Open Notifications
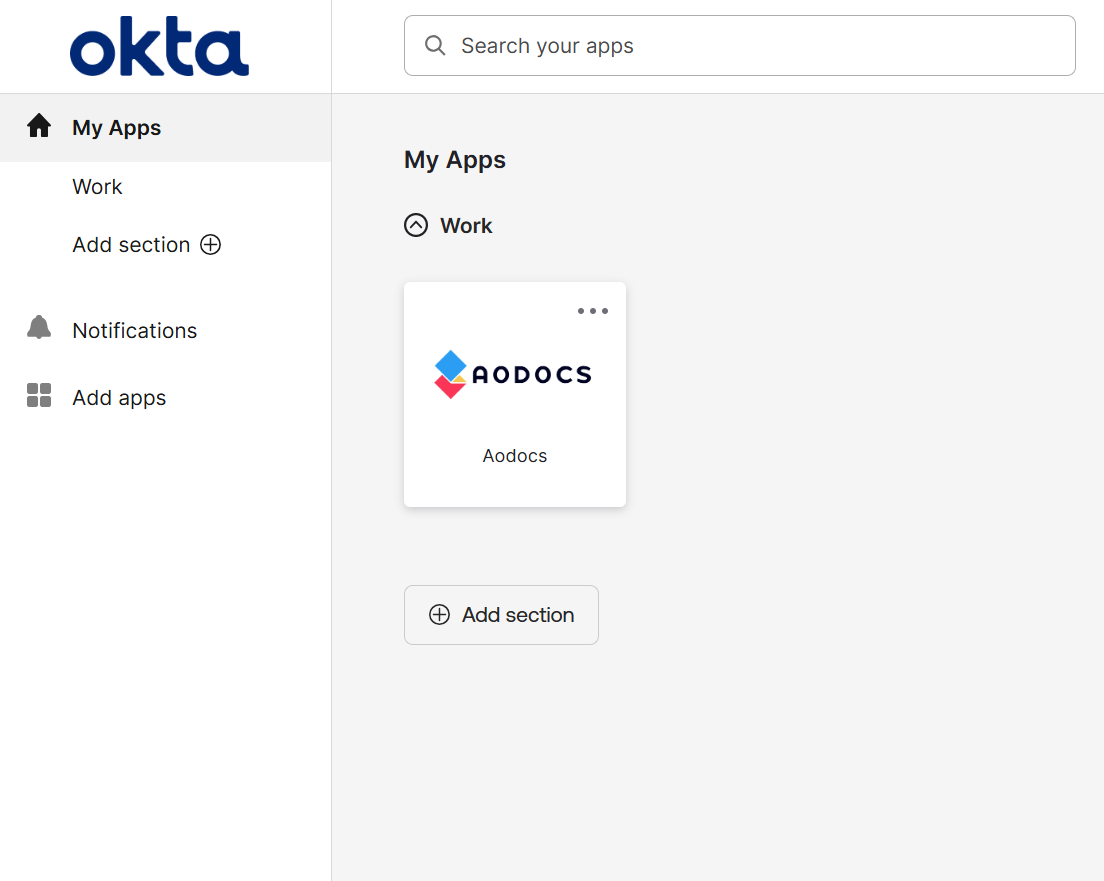The image size is (1104, 881). [134, 330]
